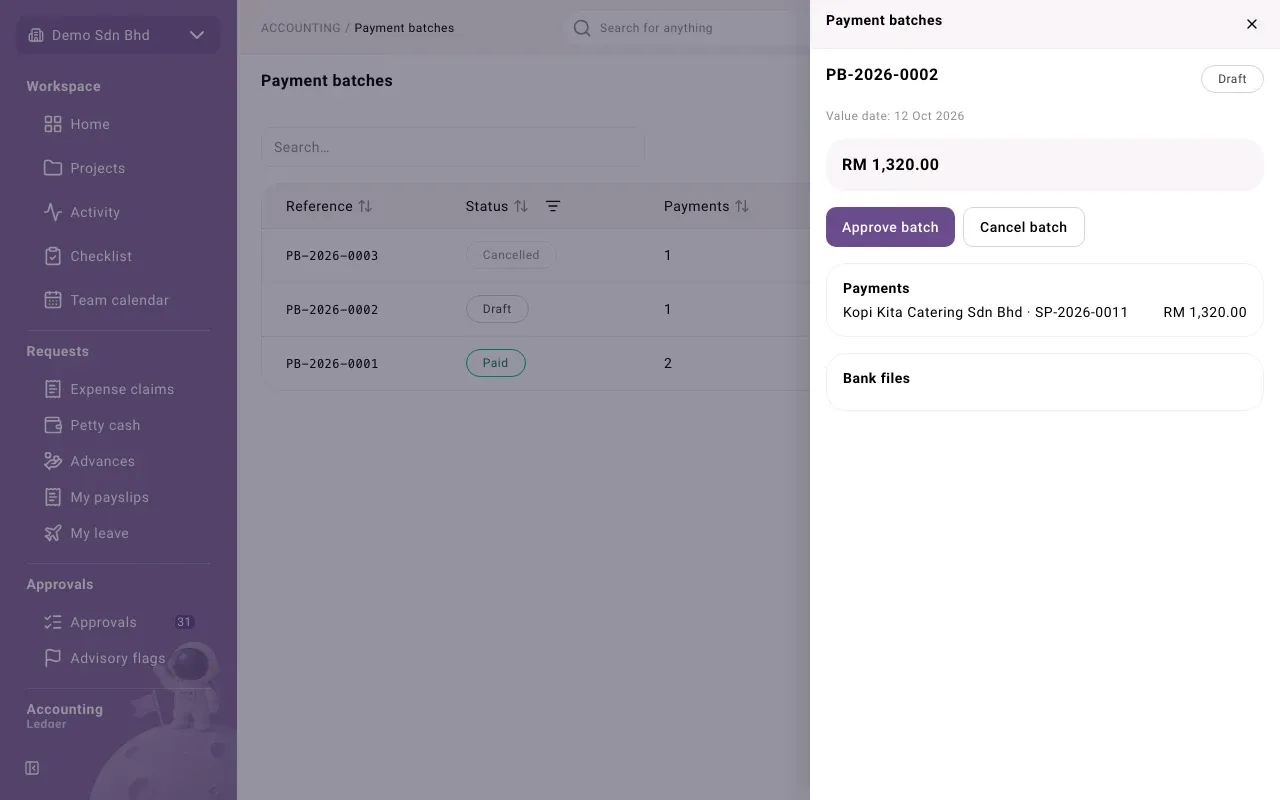Click the RM 1,320.00 total amount

click(x=890, y=165)
